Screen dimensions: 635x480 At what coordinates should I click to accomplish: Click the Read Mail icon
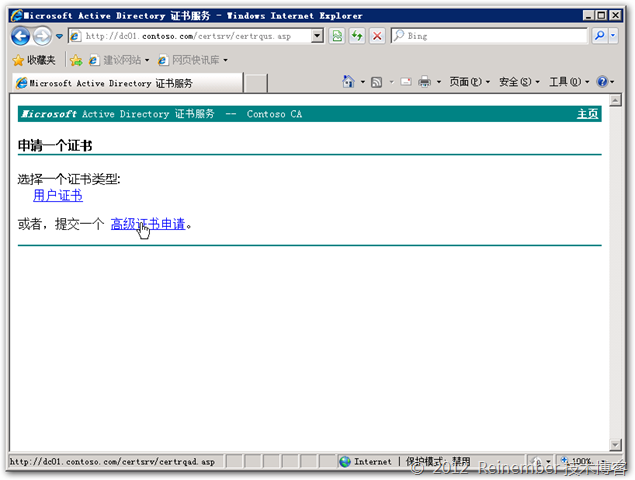pyautogui.click(x=406, y=82)
